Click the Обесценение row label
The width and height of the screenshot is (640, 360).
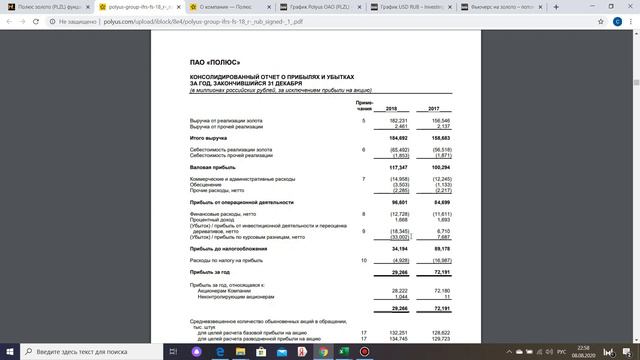point(205,184)
